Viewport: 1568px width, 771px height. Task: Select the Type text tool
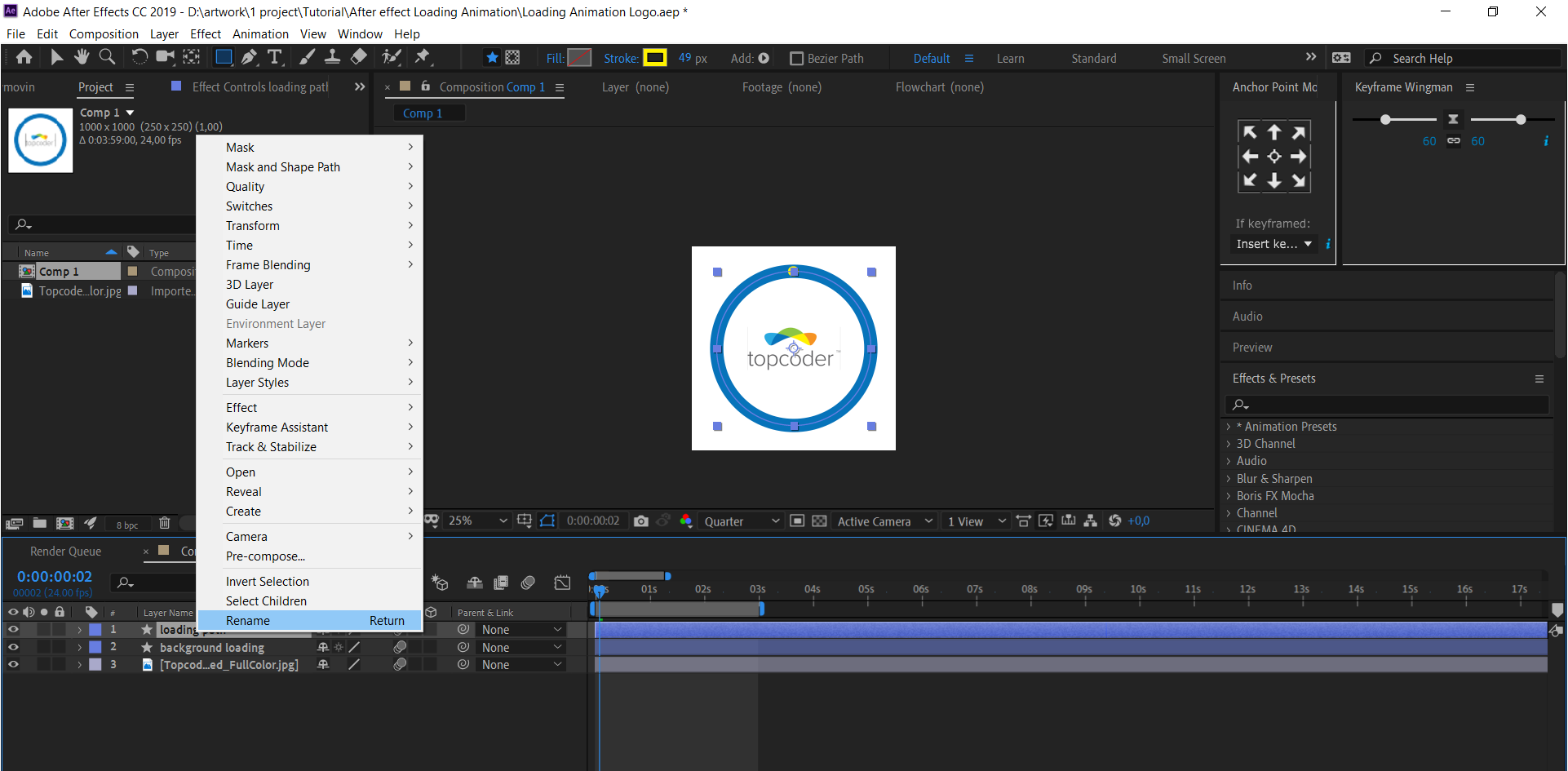click(x=275, y=57)
